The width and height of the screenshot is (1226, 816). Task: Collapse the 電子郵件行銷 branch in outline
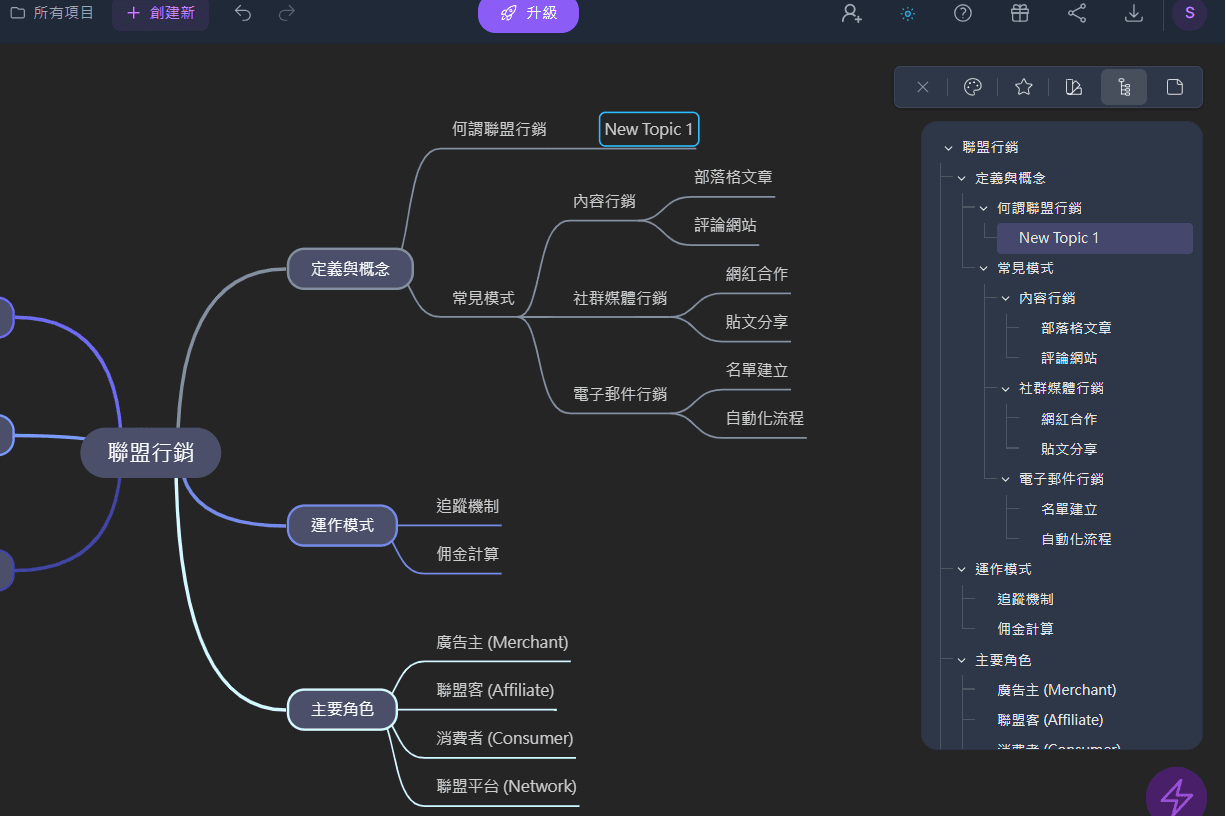1005,478
